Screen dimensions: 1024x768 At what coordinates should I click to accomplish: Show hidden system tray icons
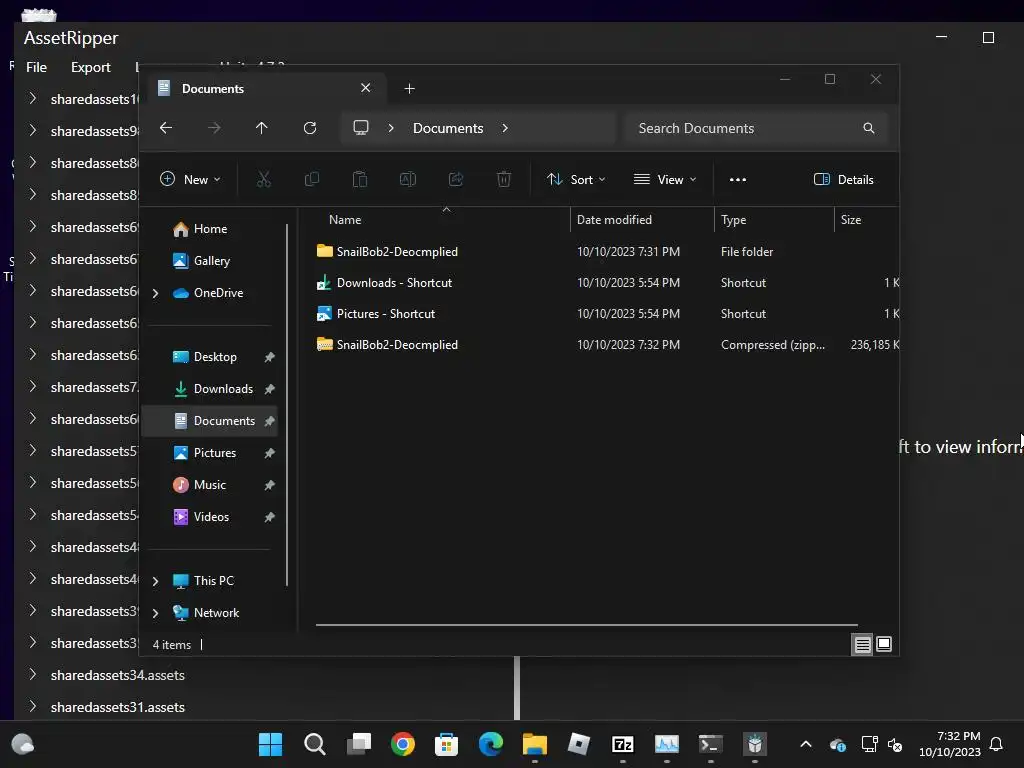(806, 744)
